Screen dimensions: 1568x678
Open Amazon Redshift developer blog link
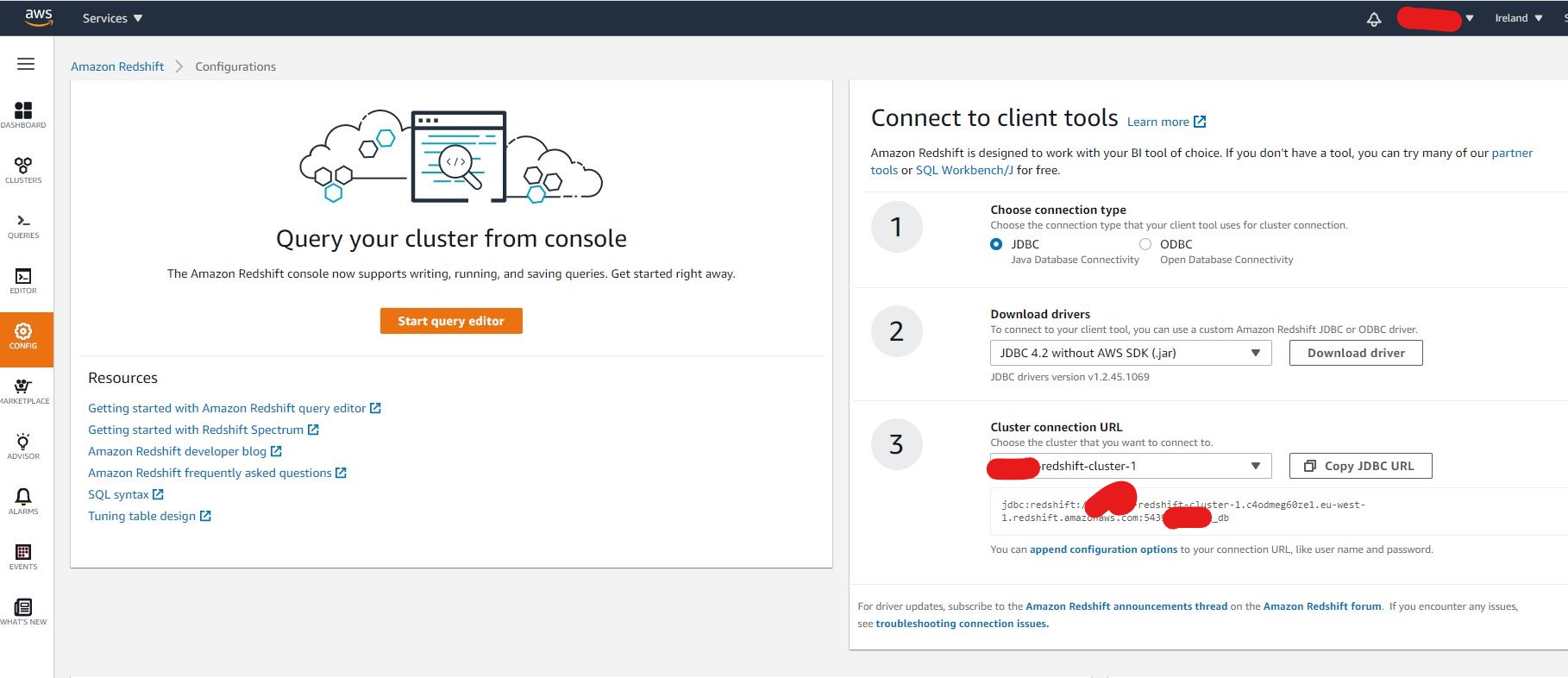point(177,451)
